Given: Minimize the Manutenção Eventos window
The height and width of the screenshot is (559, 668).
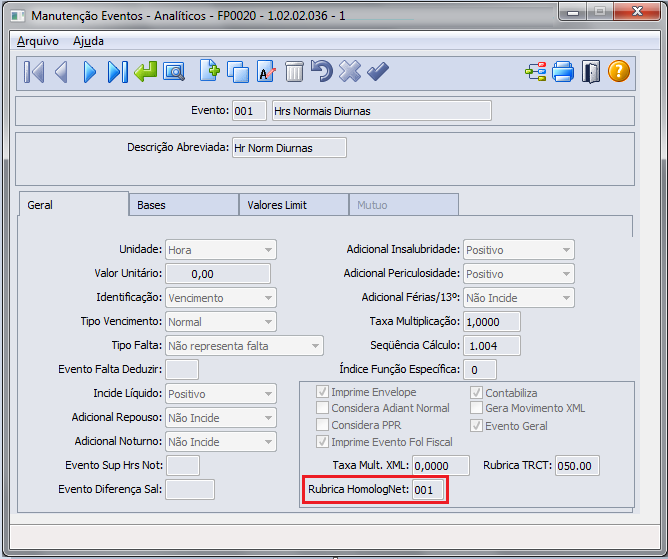Looking at the screenshot, I should (x=573, y=12).
